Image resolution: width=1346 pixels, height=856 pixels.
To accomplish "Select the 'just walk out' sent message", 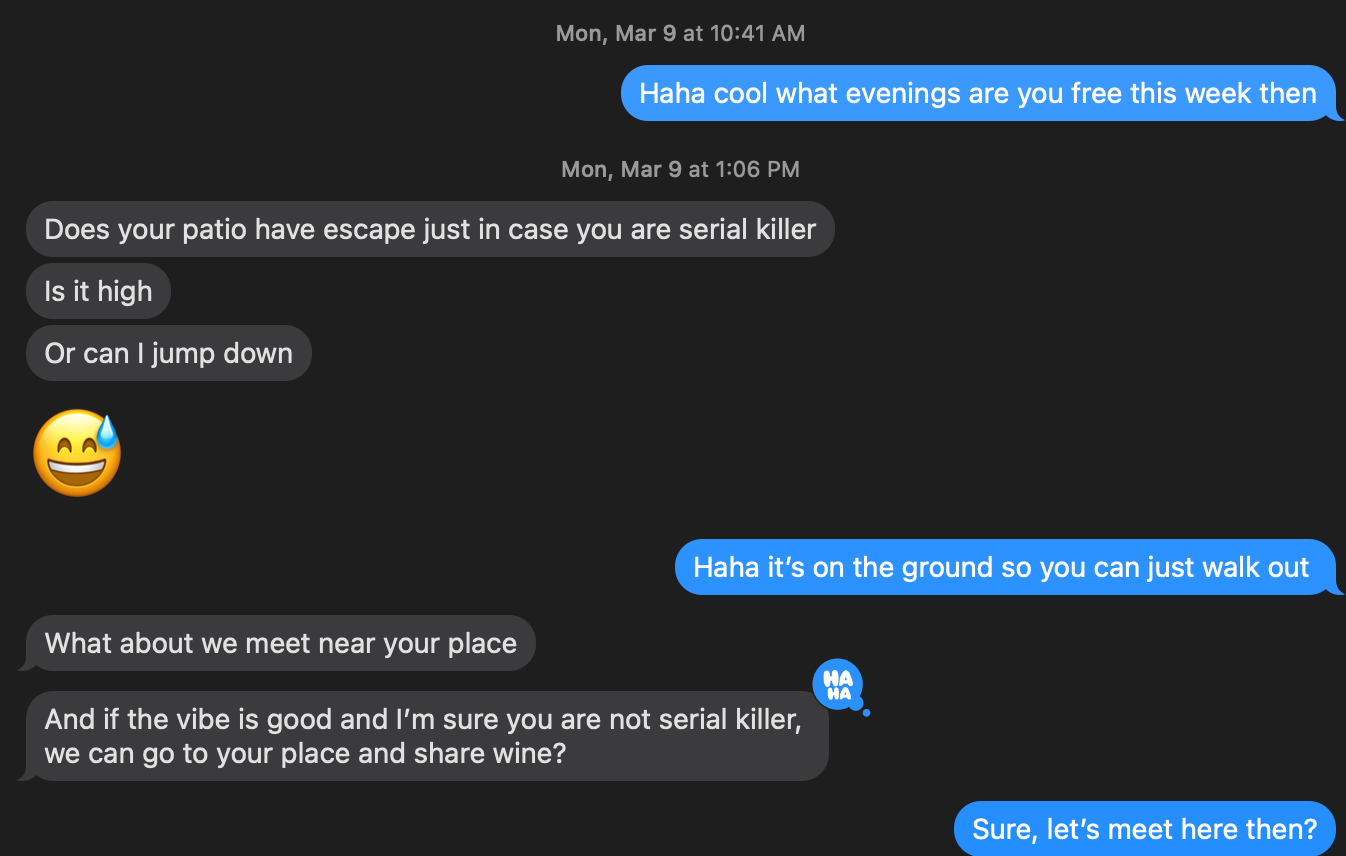I will coord(1001,568).
